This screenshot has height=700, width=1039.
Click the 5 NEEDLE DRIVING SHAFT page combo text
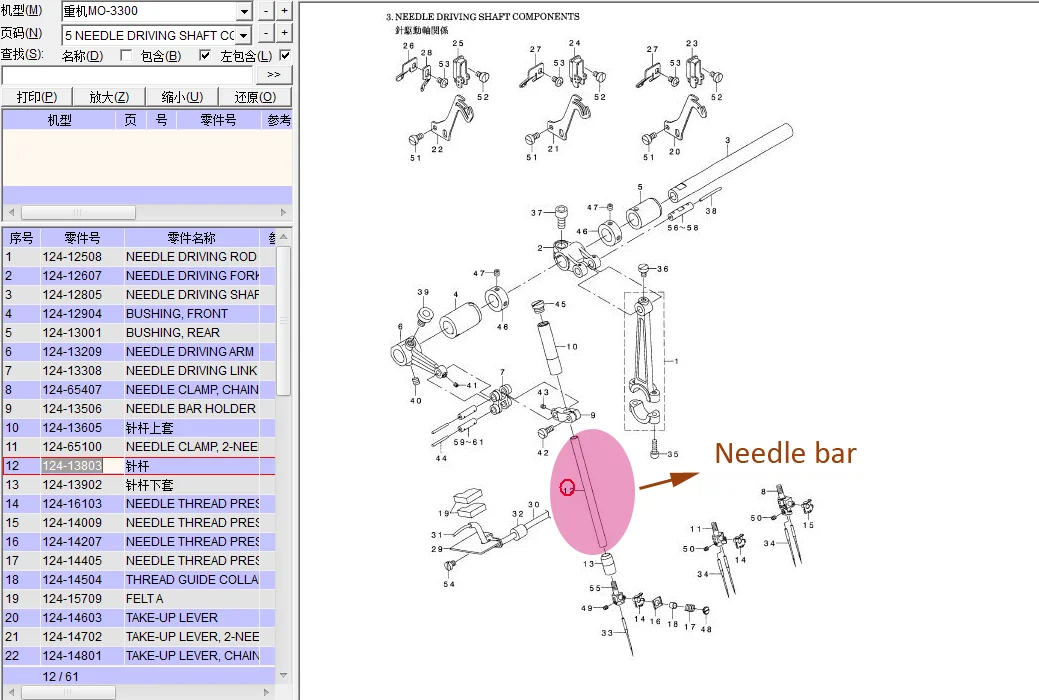click(150, 35)
